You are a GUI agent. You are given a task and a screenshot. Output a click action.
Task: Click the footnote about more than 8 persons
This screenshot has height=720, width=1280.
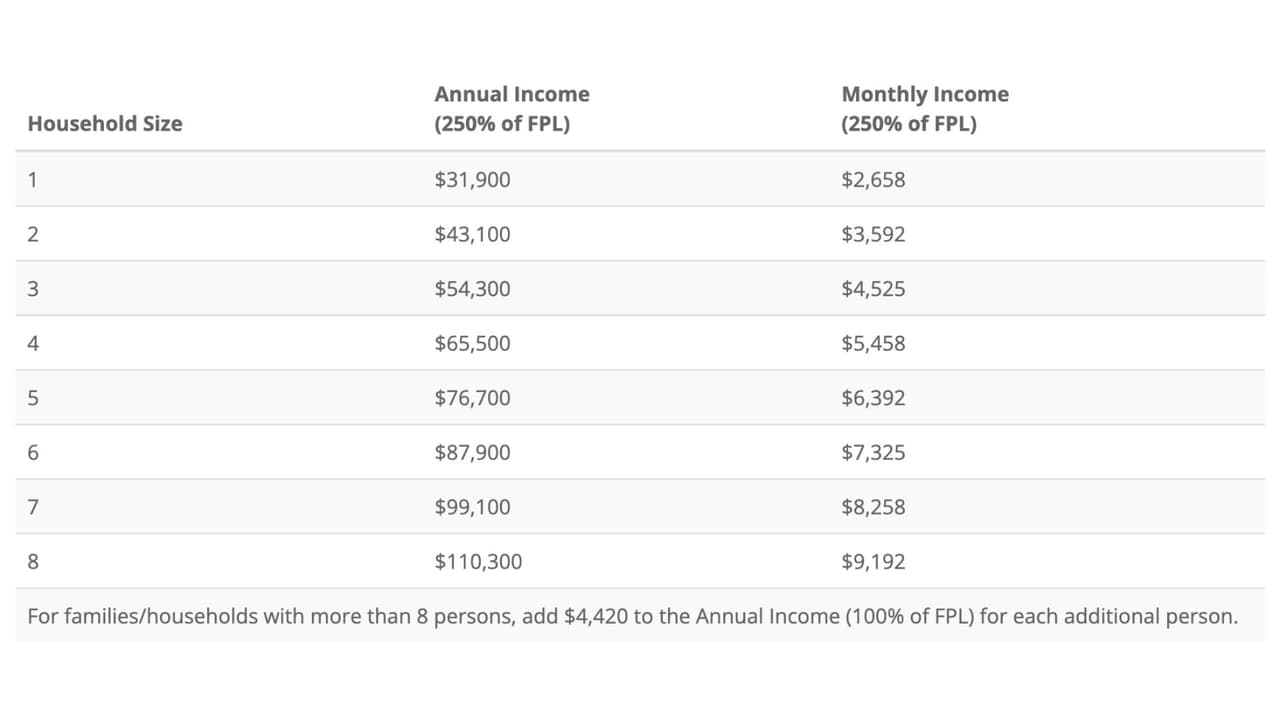click(632, 616)
